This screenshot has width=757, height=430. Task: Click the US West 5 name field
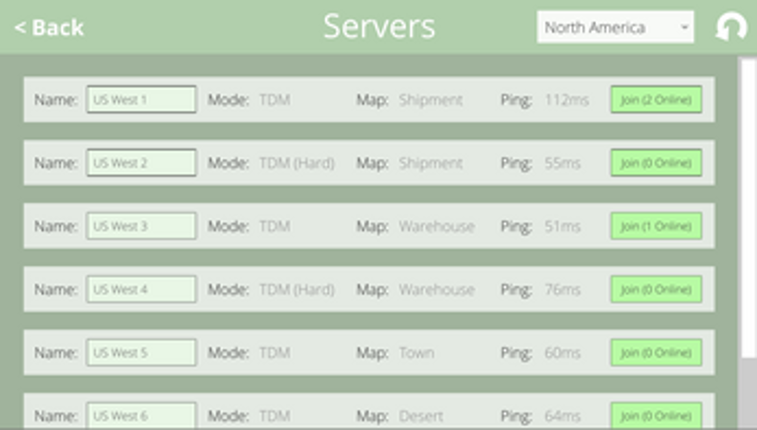[141, 352]
